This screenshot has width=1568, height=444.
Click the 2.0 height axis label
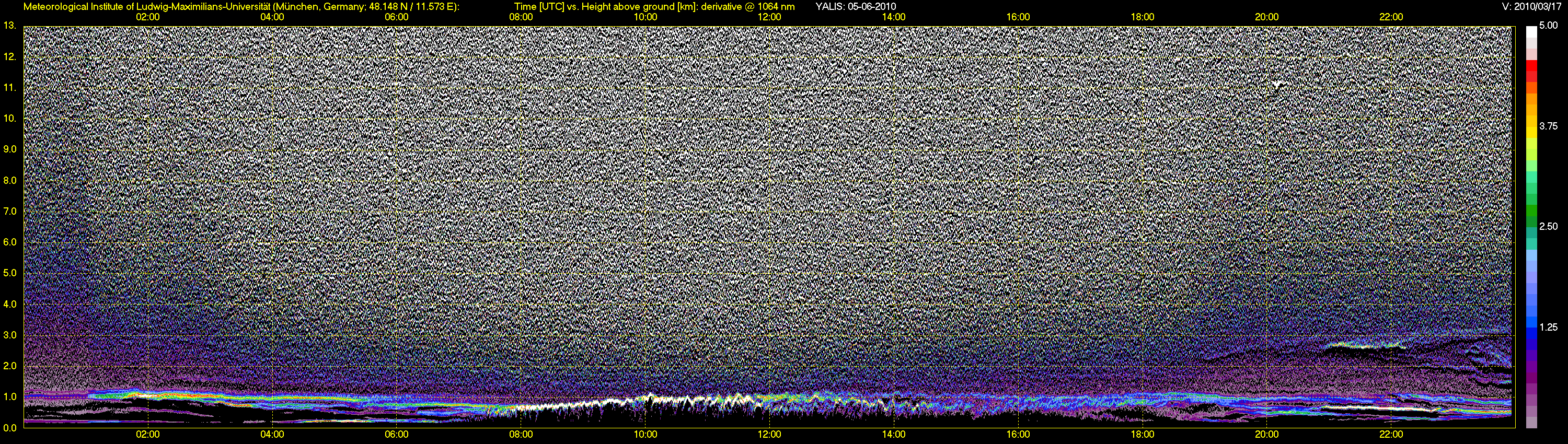click(x=10, y=366)
